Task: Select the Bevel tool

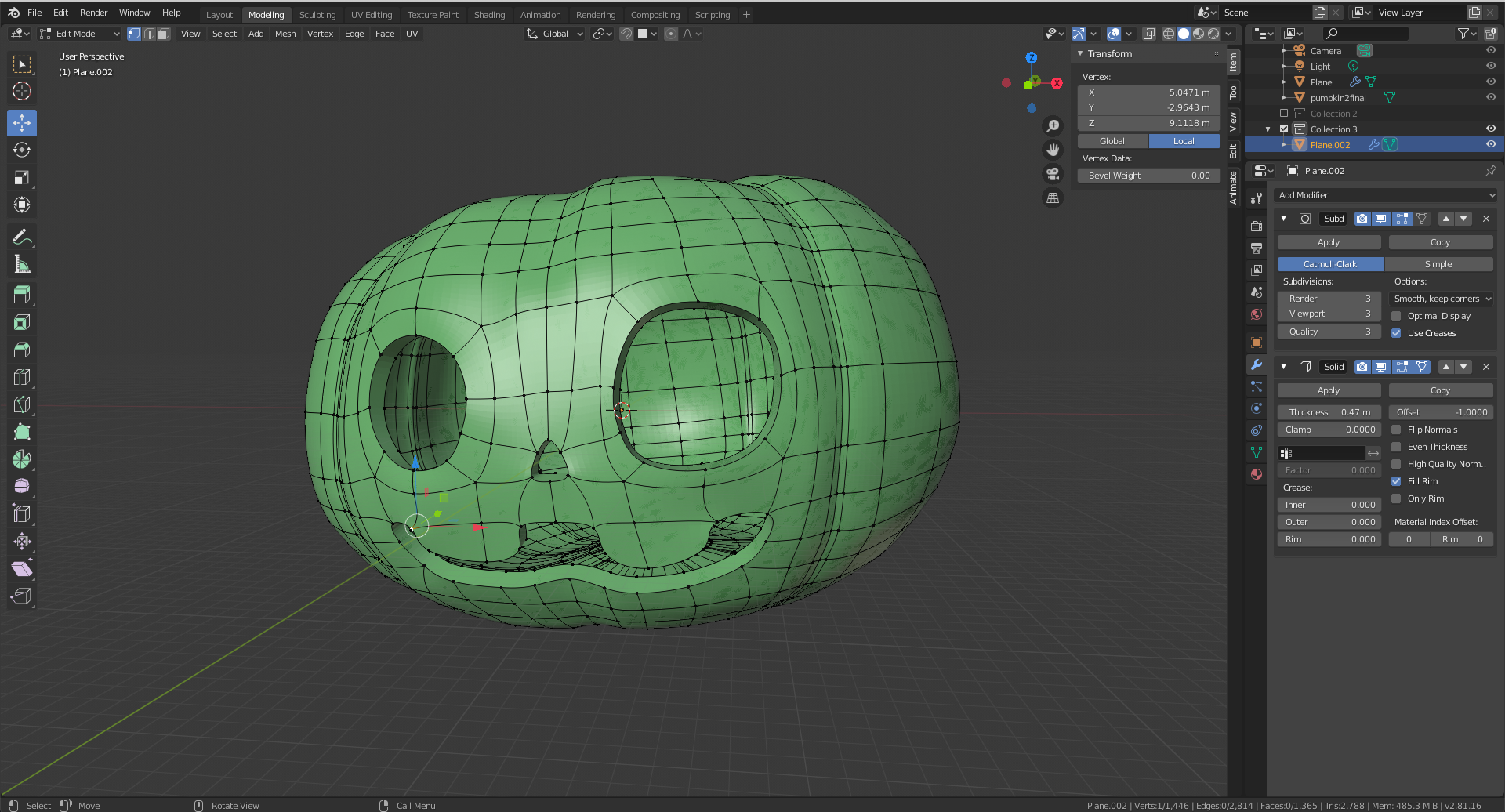Action: click(22, 350)
